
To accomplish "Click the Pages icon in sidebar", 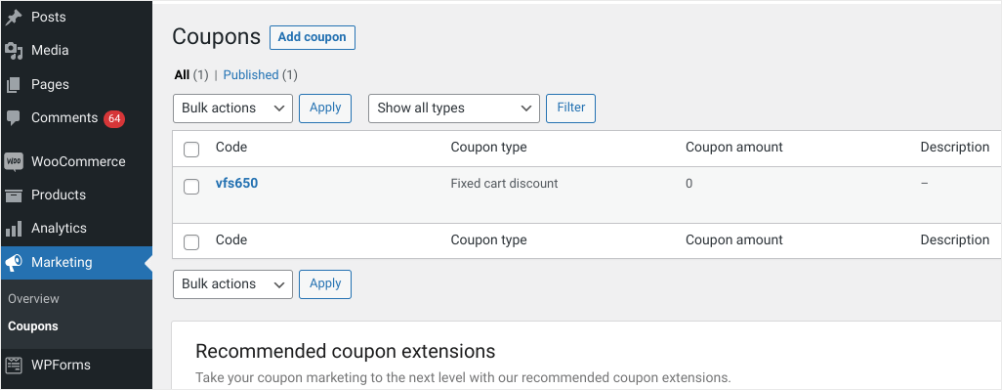I will pos(13,84).
